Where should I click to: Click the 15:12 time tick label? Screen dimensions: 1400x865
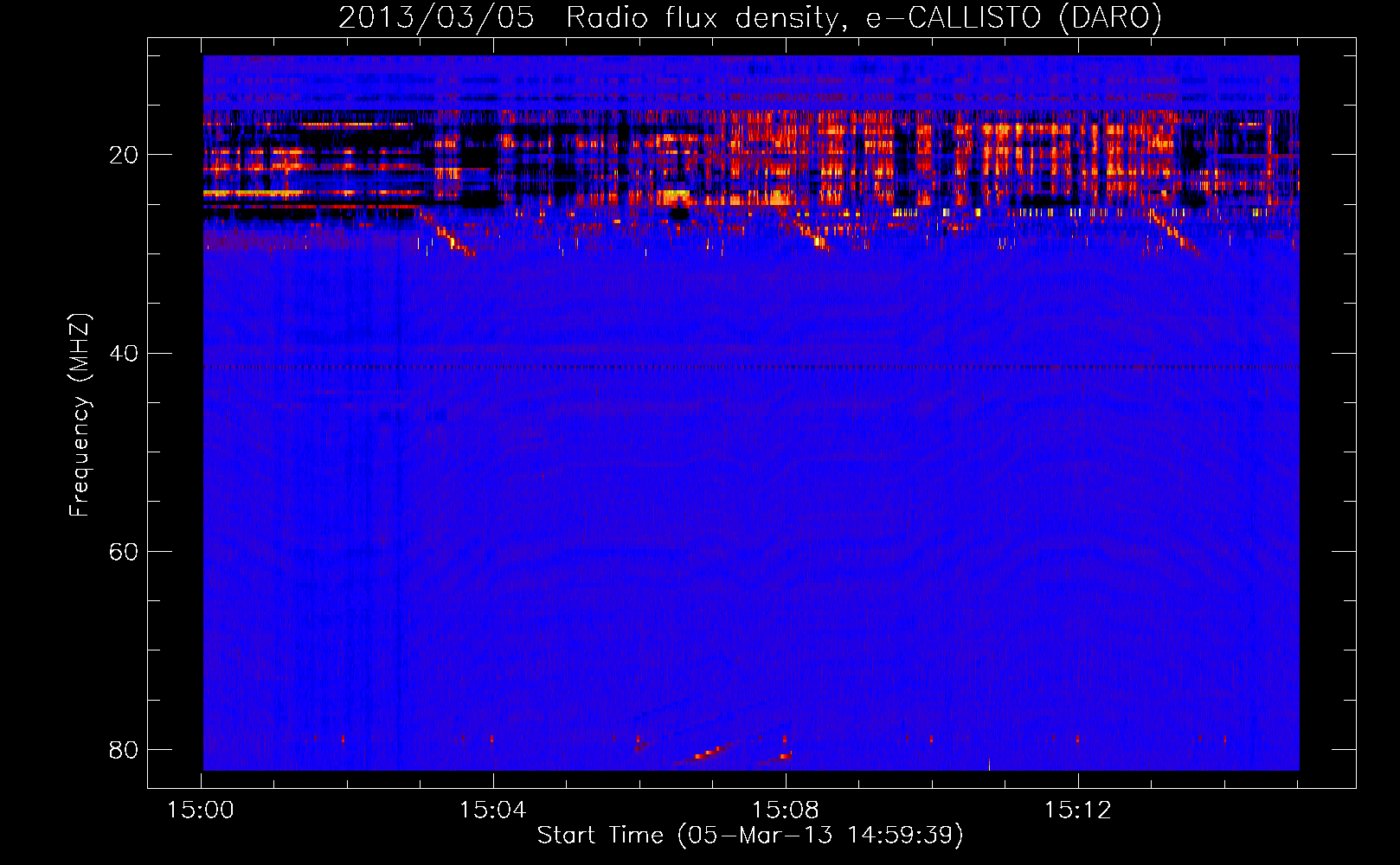pyautogui.click(x=1077, y=811)
